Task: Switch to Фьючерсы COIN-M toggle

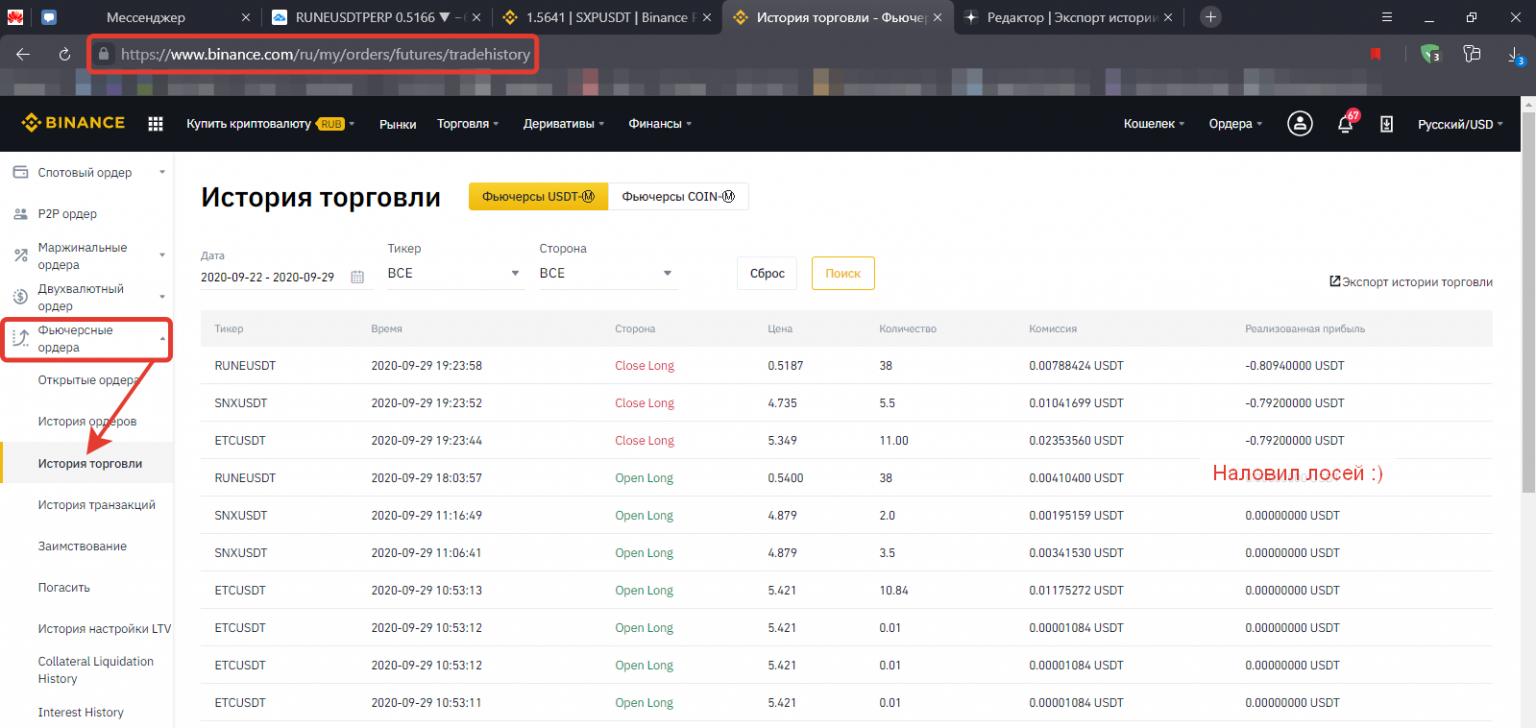Action: click(x=678, y=197)
